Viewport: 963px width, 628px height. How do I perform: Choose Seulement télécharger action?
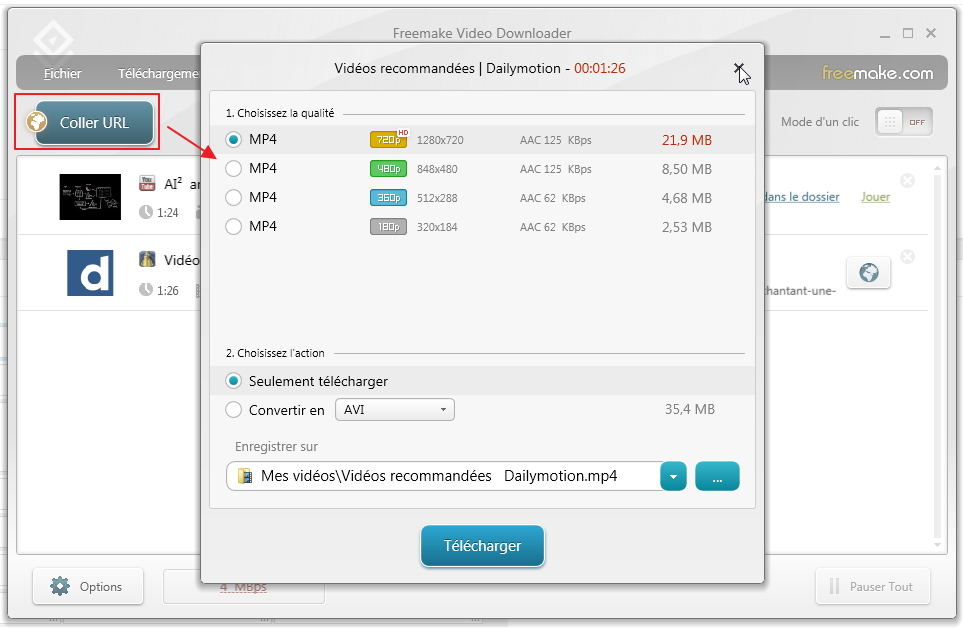(x=233, y=381)
